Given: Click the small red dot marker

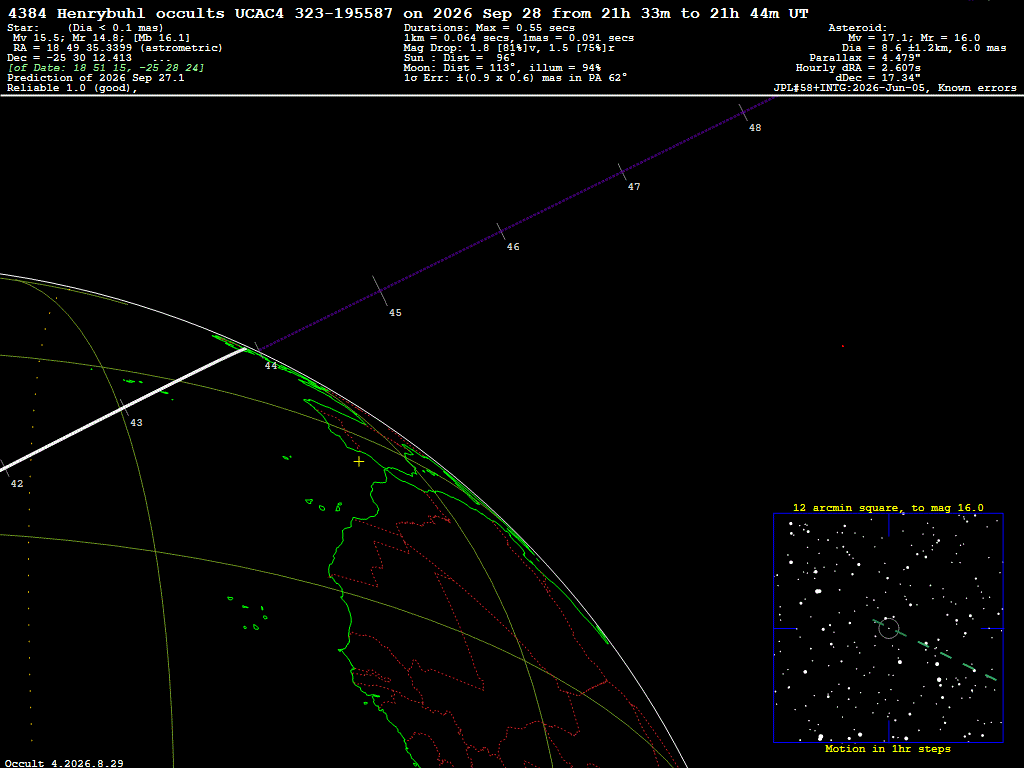Looking at the screenshot, I should tap(842, 346).
